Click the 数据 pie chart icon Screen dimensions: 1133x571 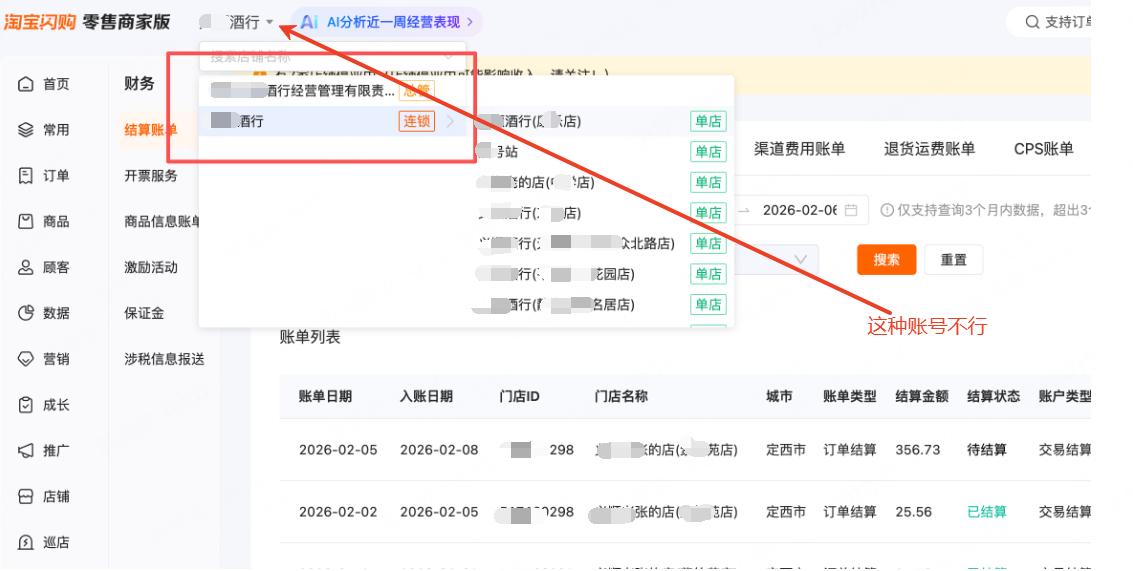pos(25,313)
